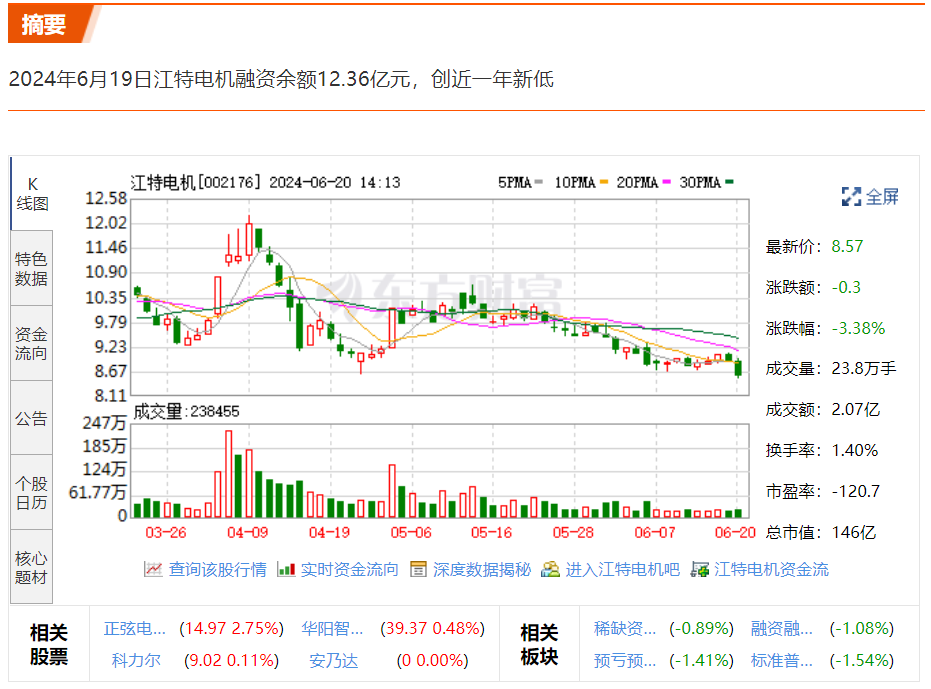Screen dimensions: 931x689
Task: Open the 查询该股行情 link
Action: [x=217, y=570]
